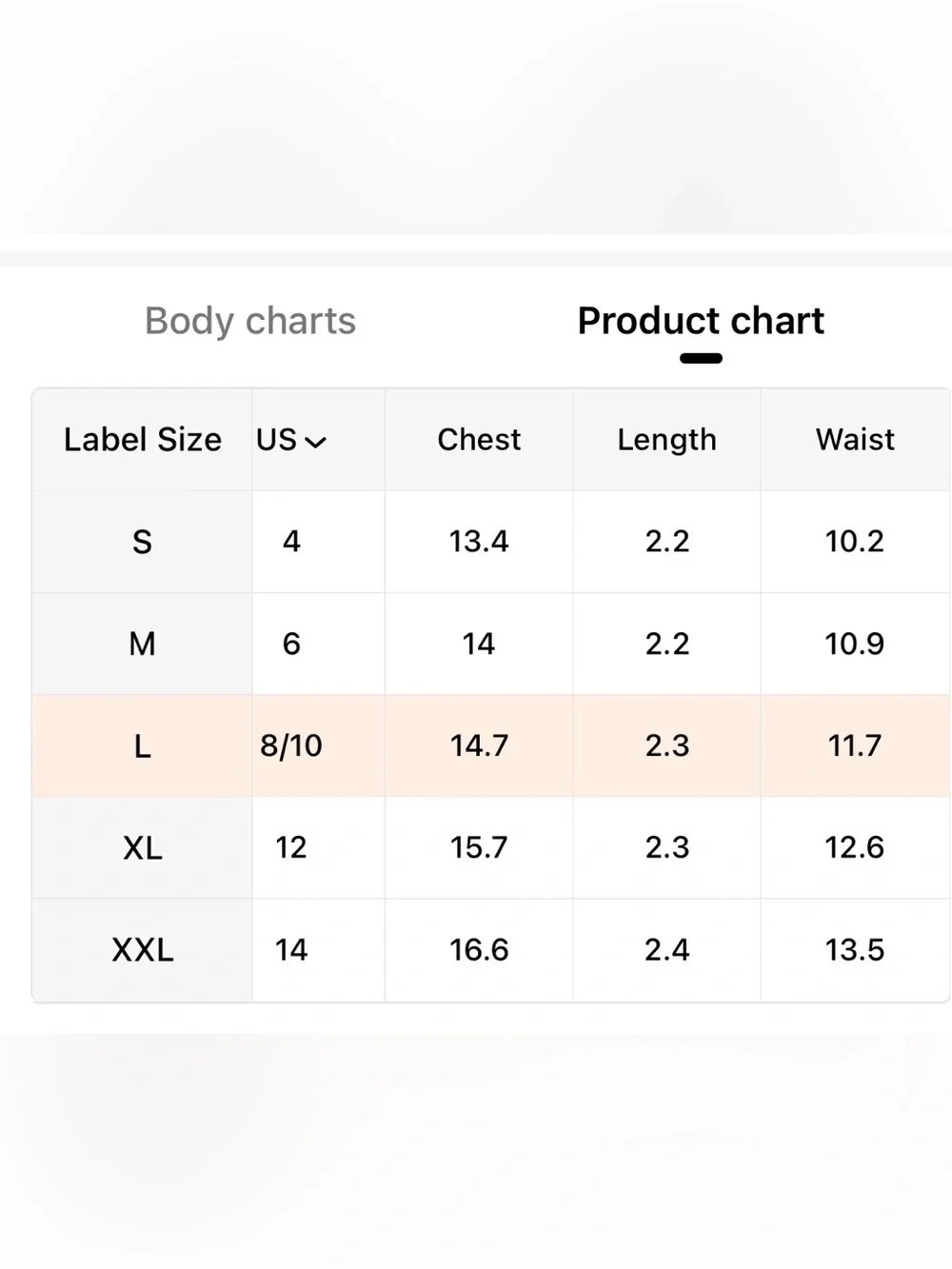Open the US size unit dropdown
This screenshot has height=1269, width=952.
(291, 440)
